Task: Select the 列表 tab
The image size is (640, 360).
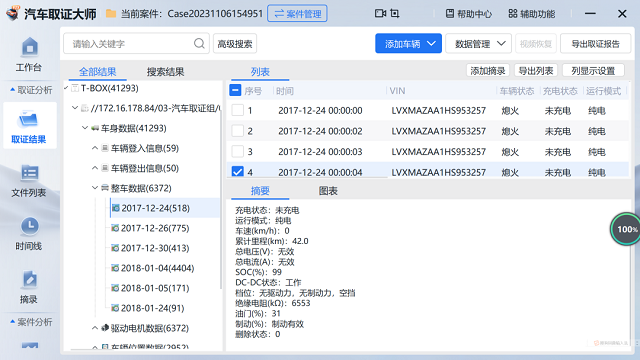Action: pyautogui.click(x=260, y=72)
